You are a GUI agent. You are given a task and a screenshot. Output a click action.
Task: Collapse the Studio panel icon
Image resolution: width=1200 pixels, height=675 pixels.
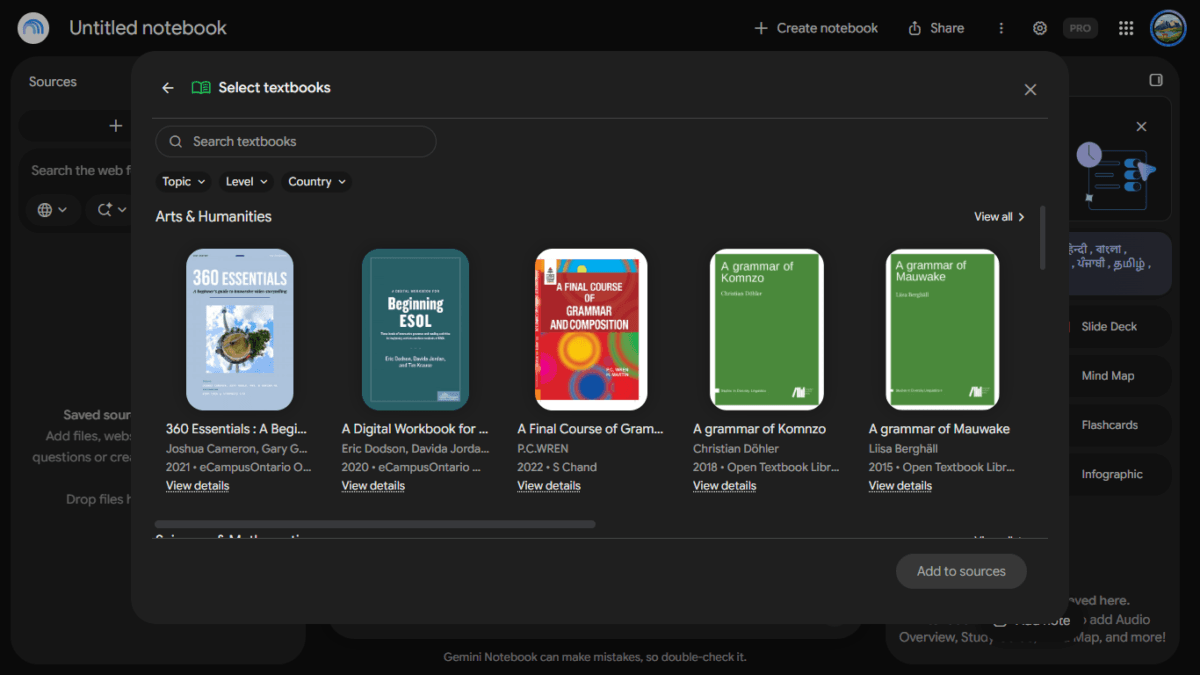coord(1156,80)
